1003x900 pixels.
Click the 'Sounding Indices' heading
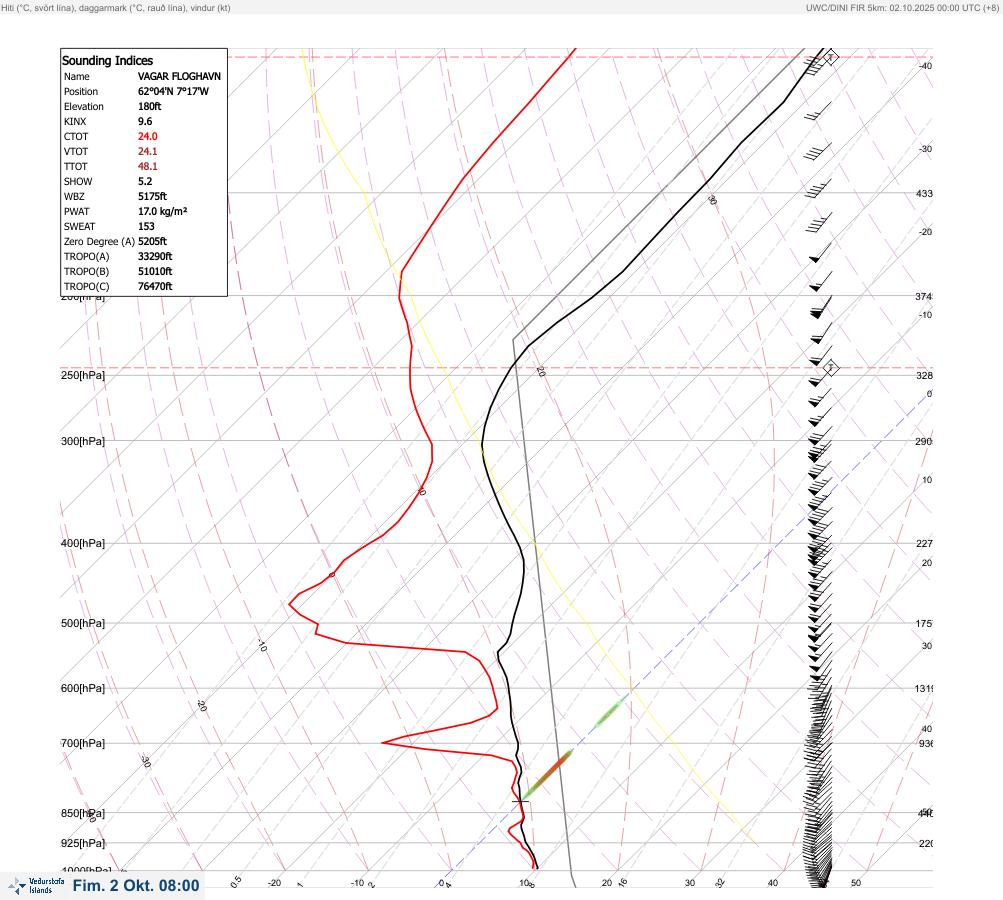(107, 61)
